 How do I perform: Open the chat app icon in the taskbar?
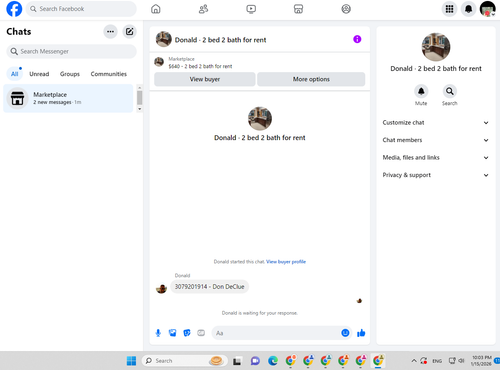(255, 361)
